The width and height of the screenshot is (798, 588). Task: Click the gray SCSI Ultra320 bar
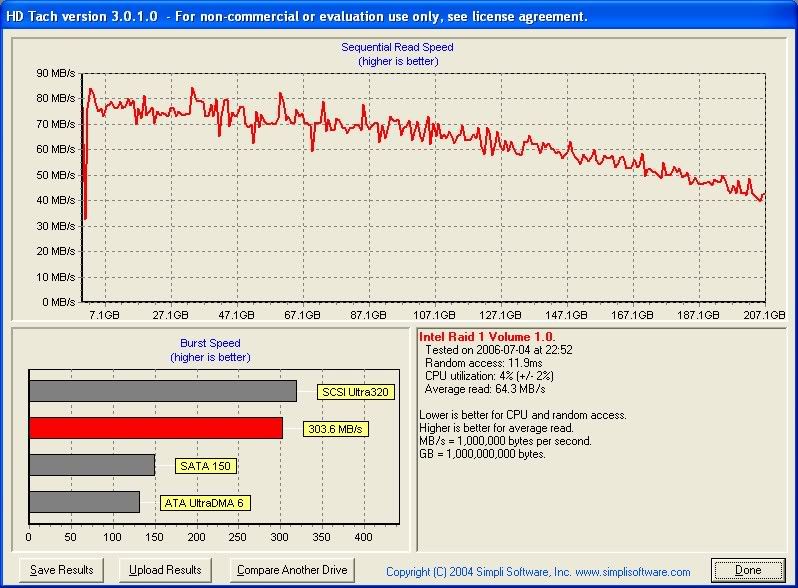point(163,390)
